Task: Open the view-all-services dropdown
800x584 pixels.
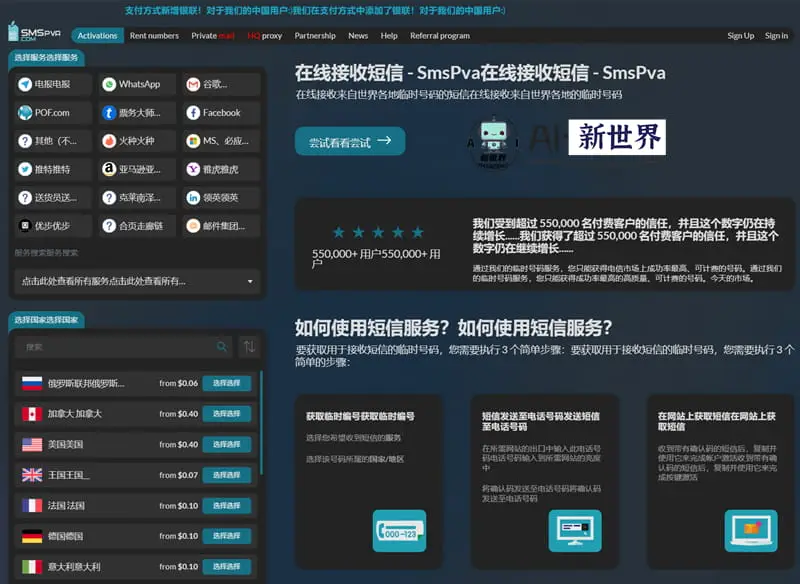Action: point(137,282)
